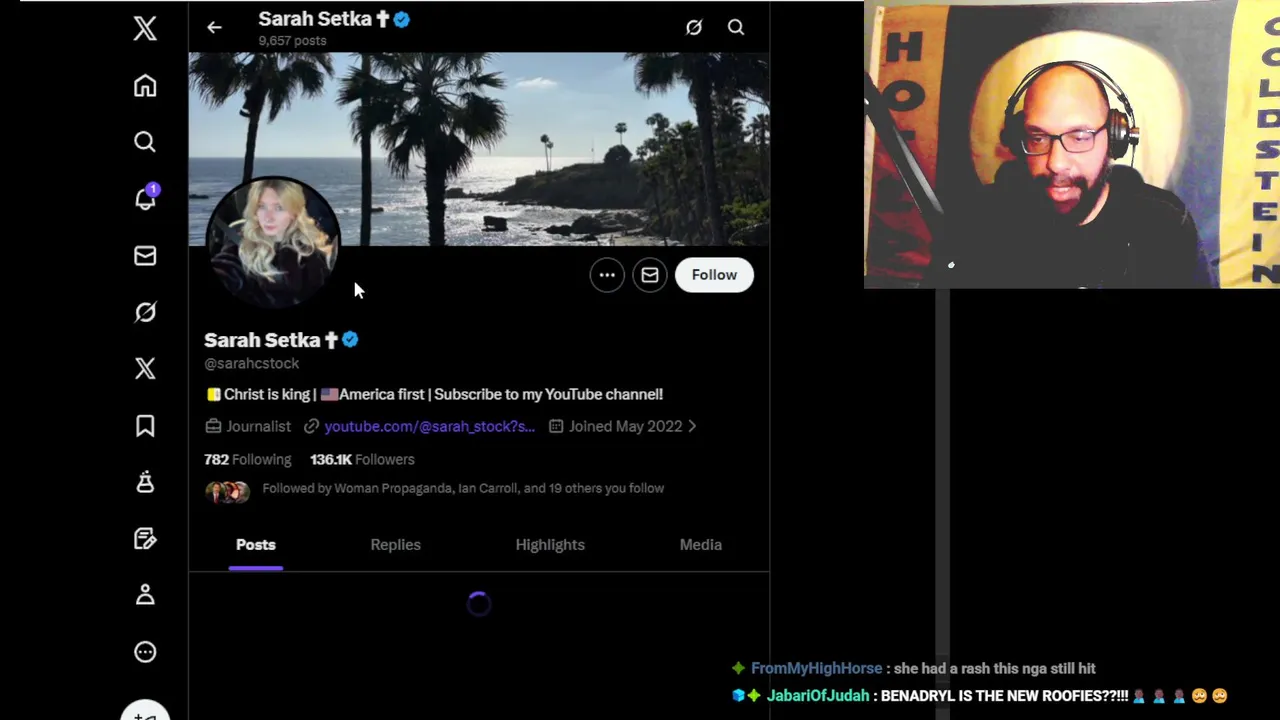Go to Home in the sidebar

[x=145, y=86]
